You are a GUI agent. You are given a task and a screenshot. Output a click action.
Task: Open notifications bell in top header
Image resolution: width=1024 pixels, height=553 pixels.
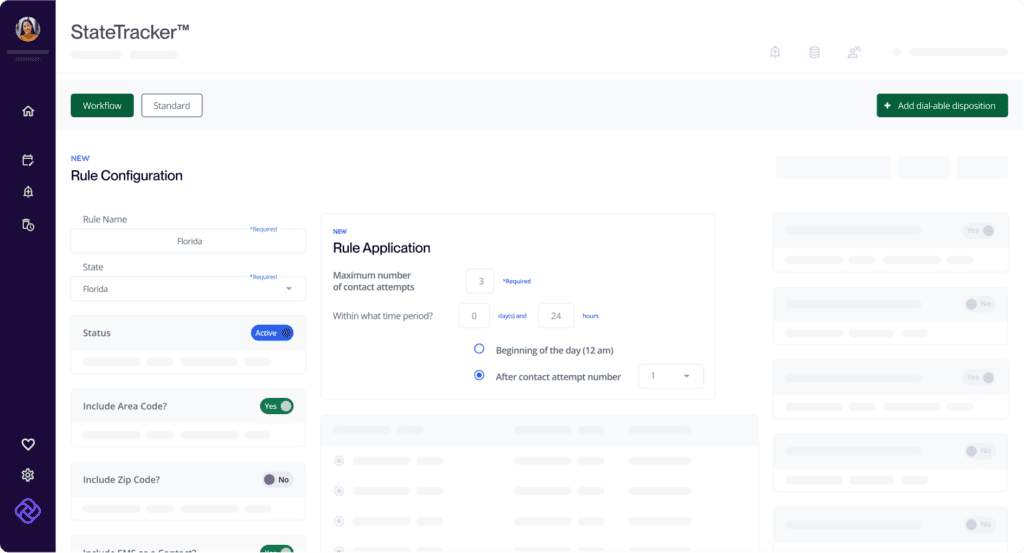tap(775, 52)
